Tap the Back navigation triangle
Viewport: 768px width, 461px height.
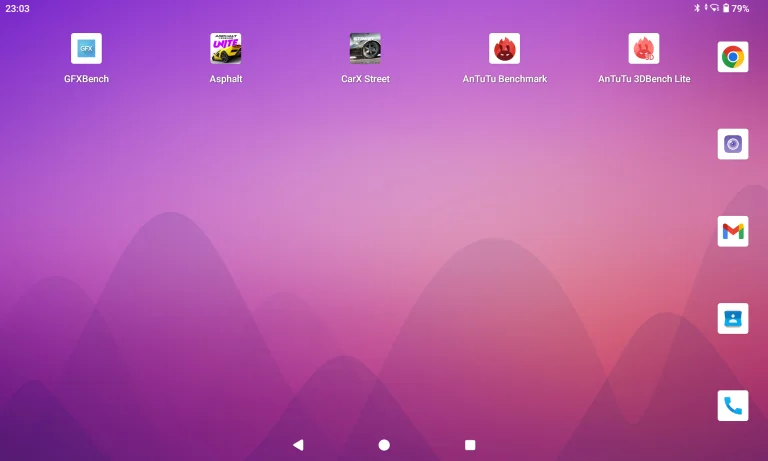(x=297, y=444)
